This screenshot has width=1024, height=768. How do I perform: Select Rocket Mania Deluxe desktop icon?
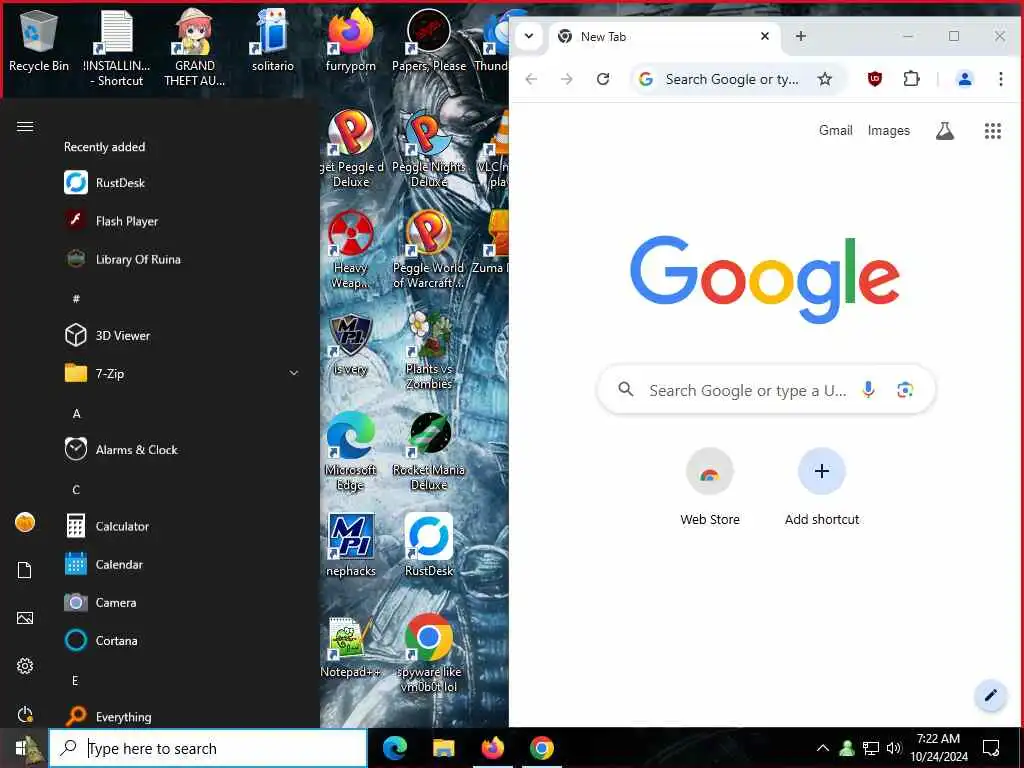tap(429, 452)
